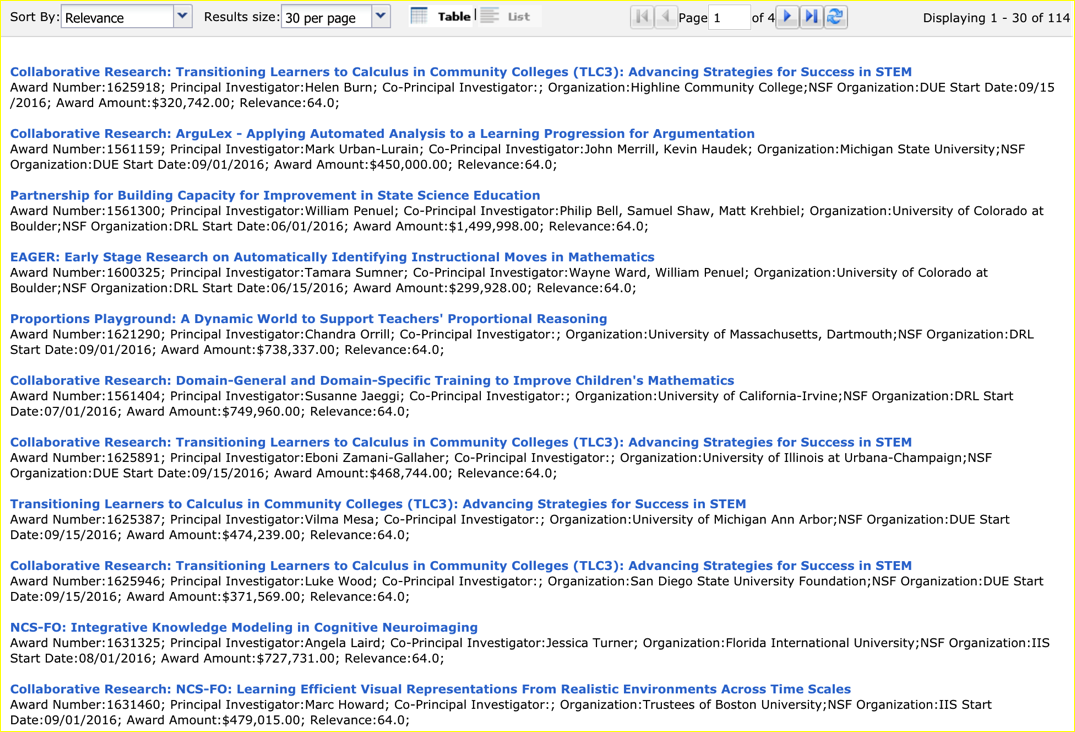Viewport: 1075px width, 732px height.
Task: Open Partnership for Building Capacity award link
Action: pyautogui.click(x=275, y=195)
